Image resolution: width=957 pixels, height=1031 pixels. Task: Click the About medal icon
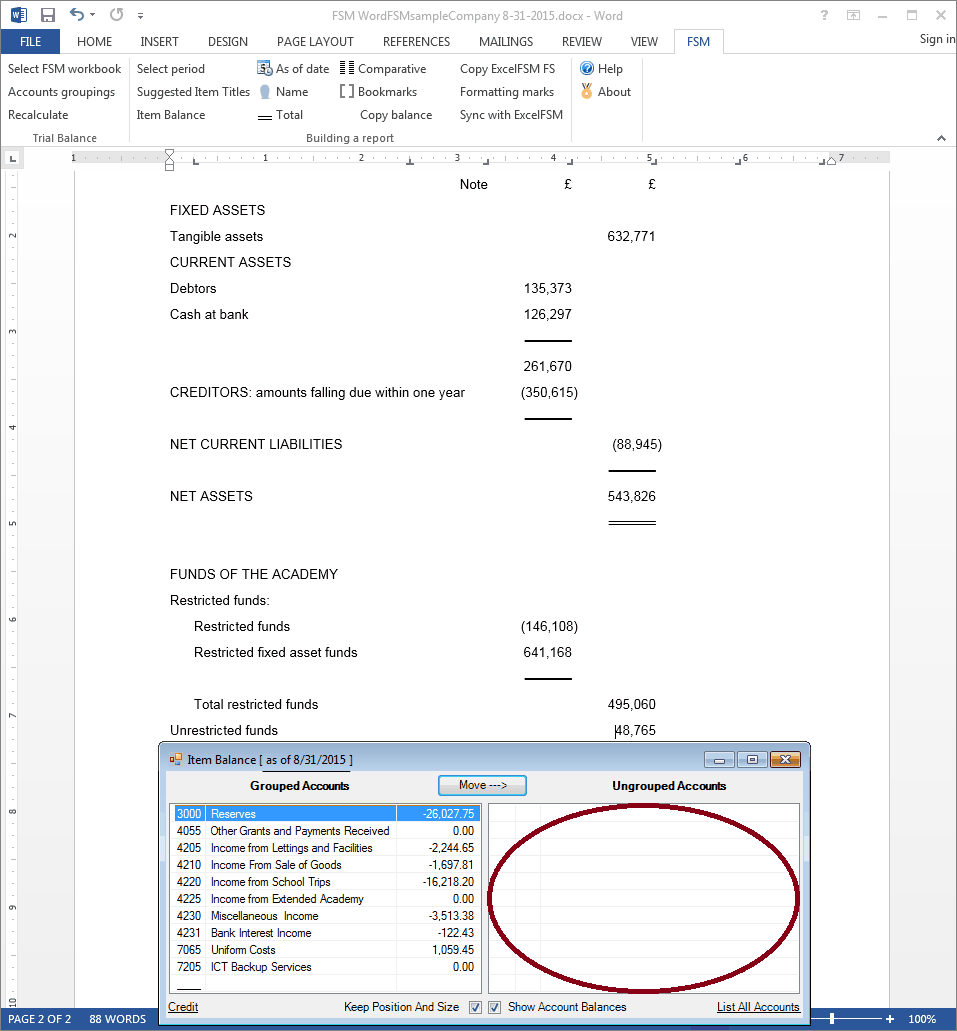click(x=587, y=91)
